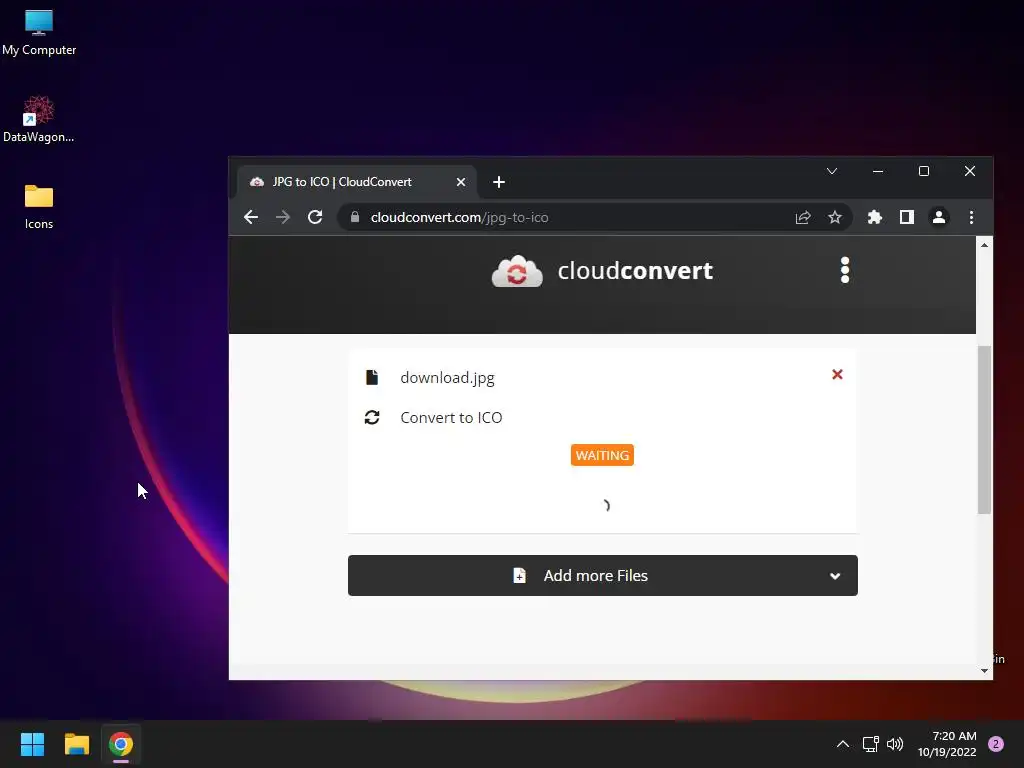Click the download.jpg file name
This screenshot has height=768, width=1024.
pos(447,377)
